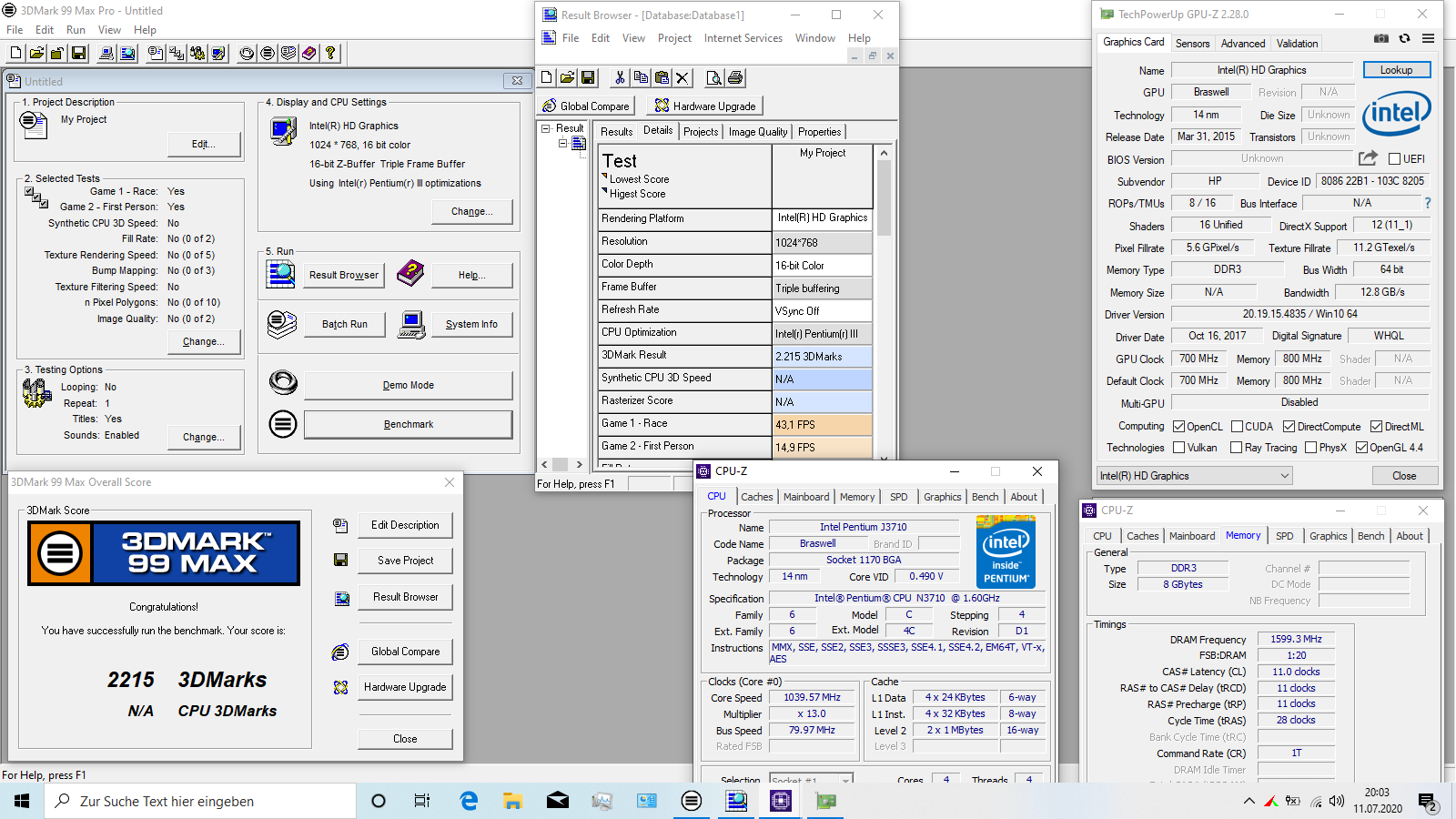The image size is (1456, 819).
Task: Toggle Vulkan checkbox in GPU-Z
Action: (x=1178, y=448)
